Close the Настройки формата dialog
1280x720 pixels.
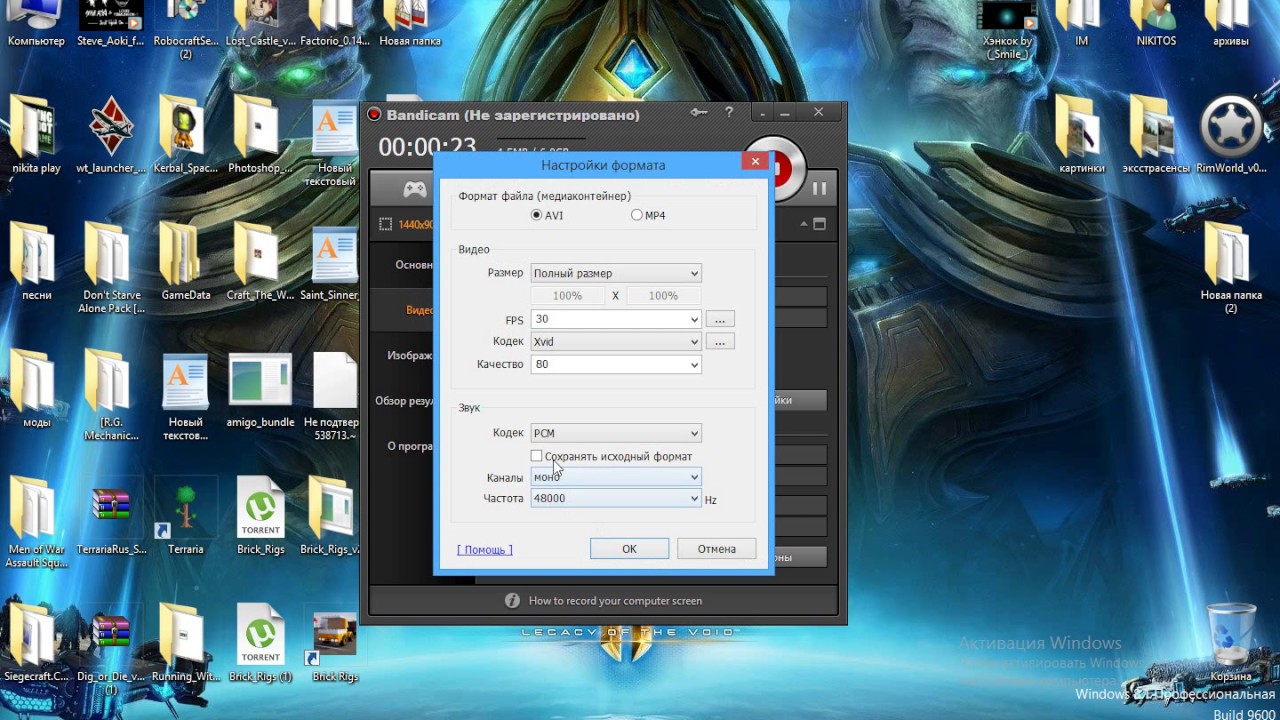(755, 161)
